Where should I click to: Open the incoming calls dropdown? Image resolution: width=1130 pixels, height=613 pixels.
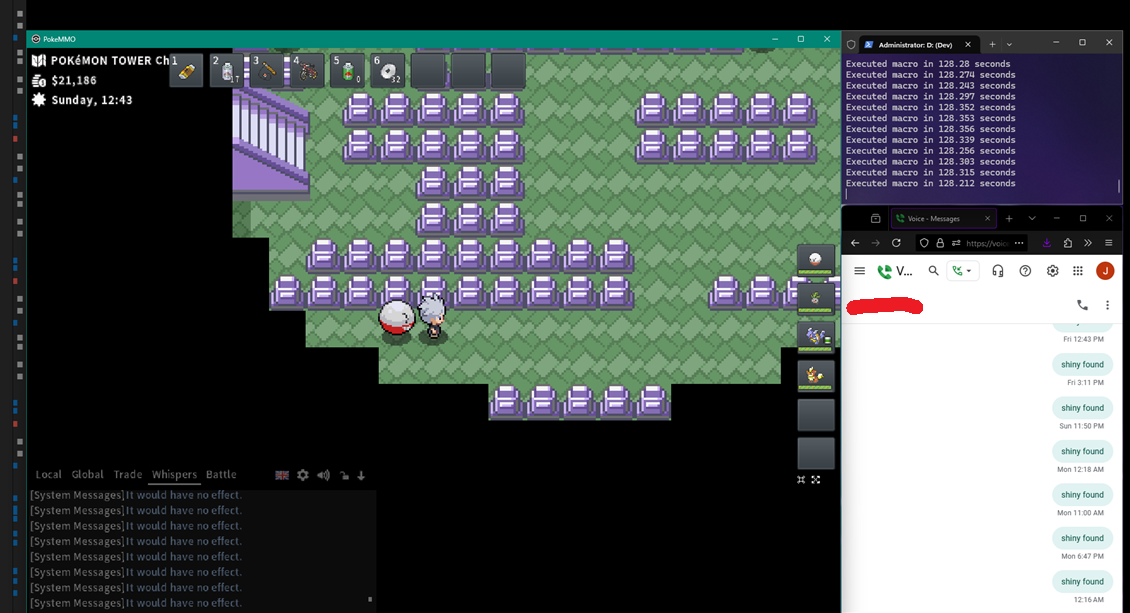pos(962,271)
